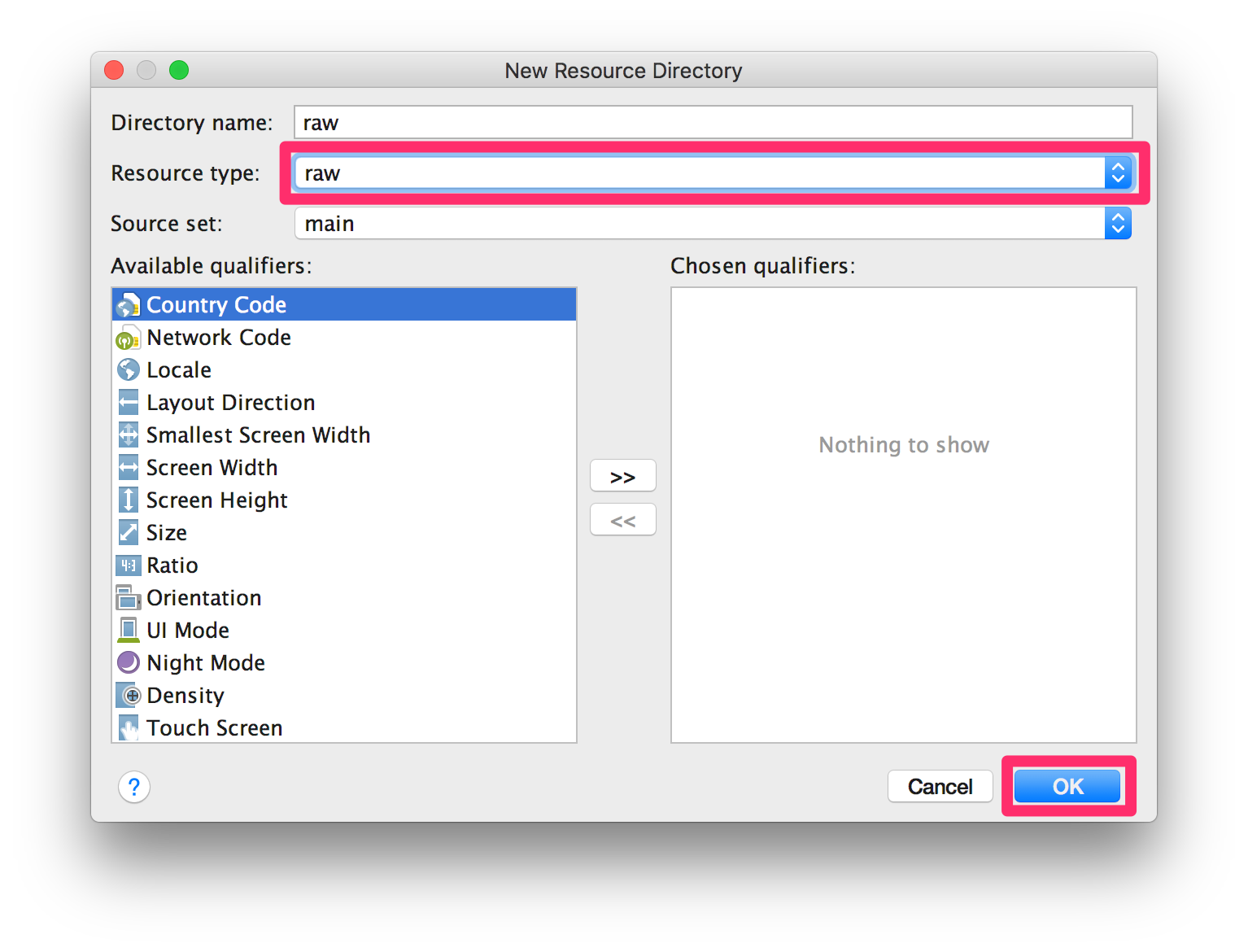Select Smallest Screen Width qualifier
The width and height of the screenshot is (1248, 952).
(344, 435)
